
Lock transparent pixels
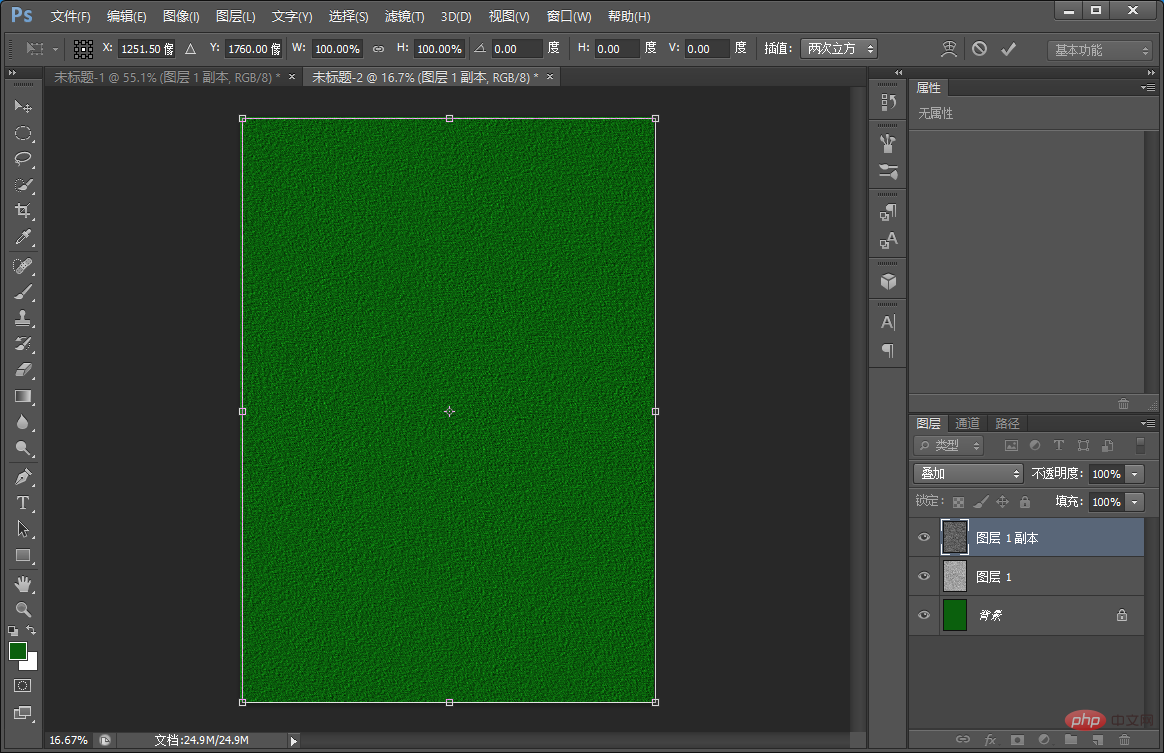coord(958,502)
